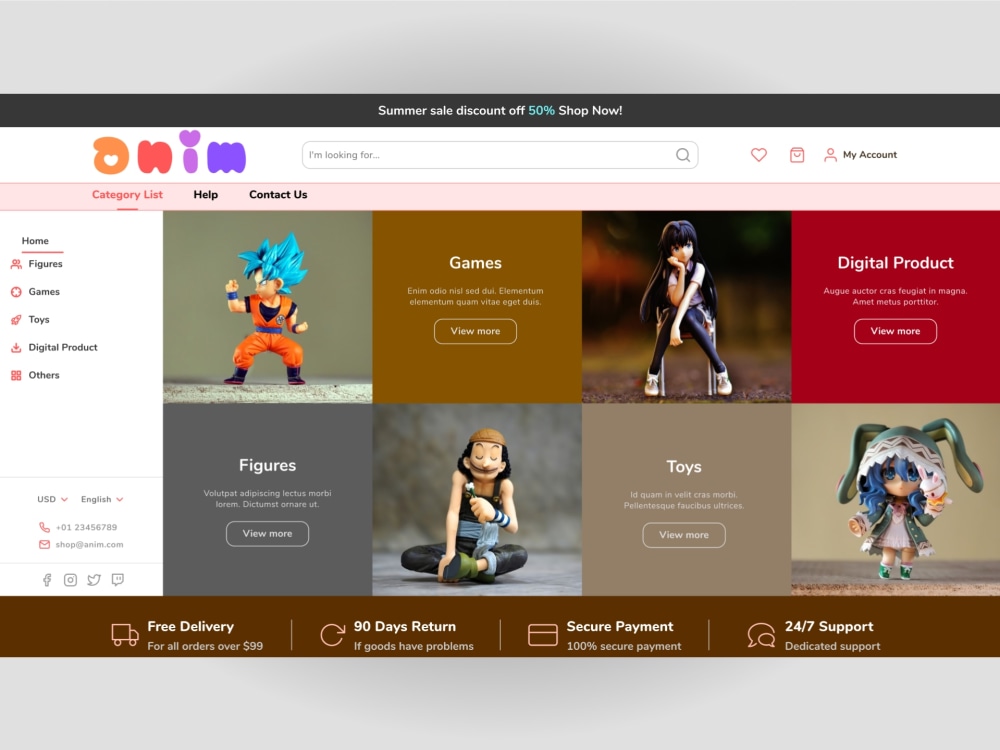Click the Figures card heading

267,466
